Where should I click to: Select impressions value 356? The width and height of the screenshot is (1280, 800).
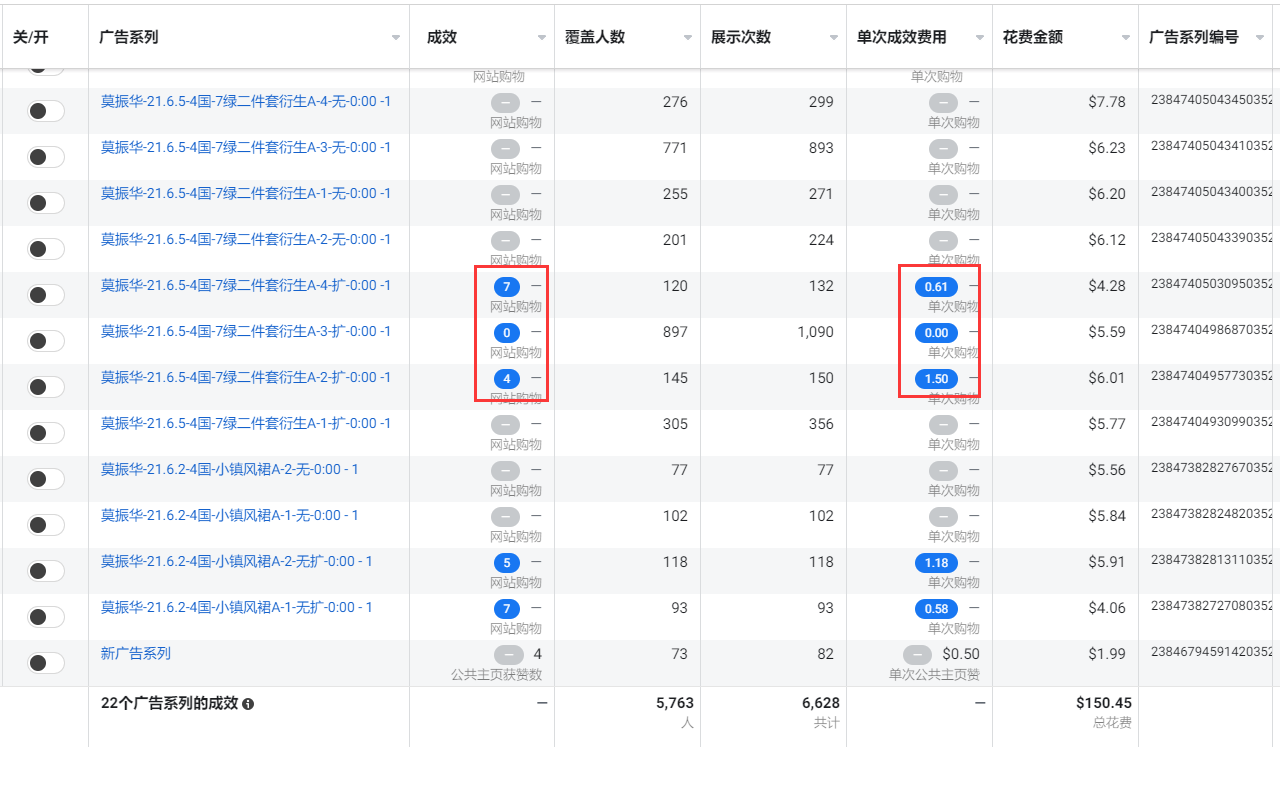(x=821, y=424)
